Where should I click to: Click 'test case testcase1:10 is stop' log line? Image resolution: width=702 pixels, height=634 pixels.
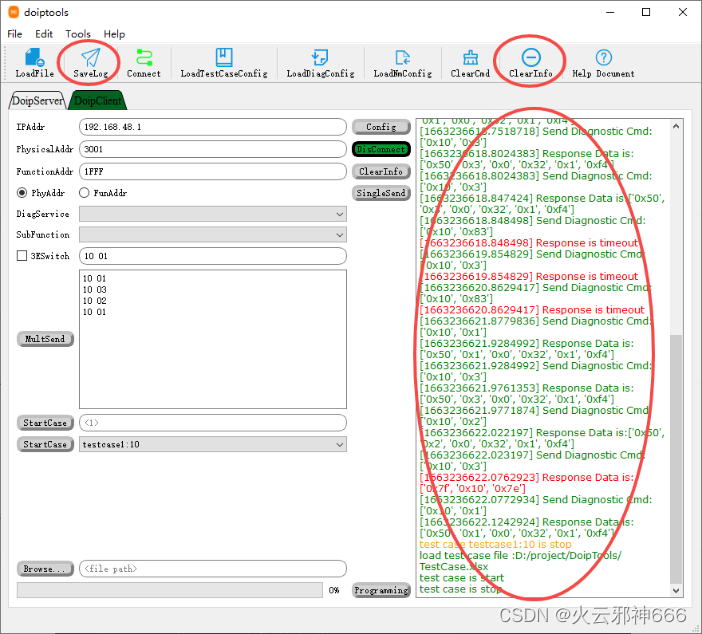(x=495, y=544)
